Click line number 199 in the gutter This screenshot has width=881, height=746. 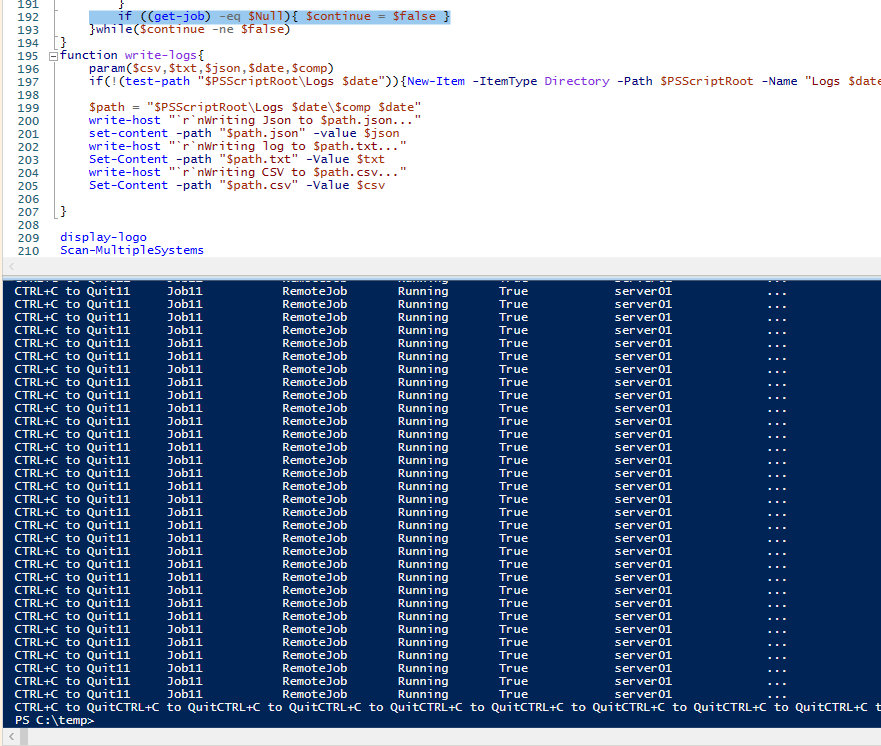(28, 108)
